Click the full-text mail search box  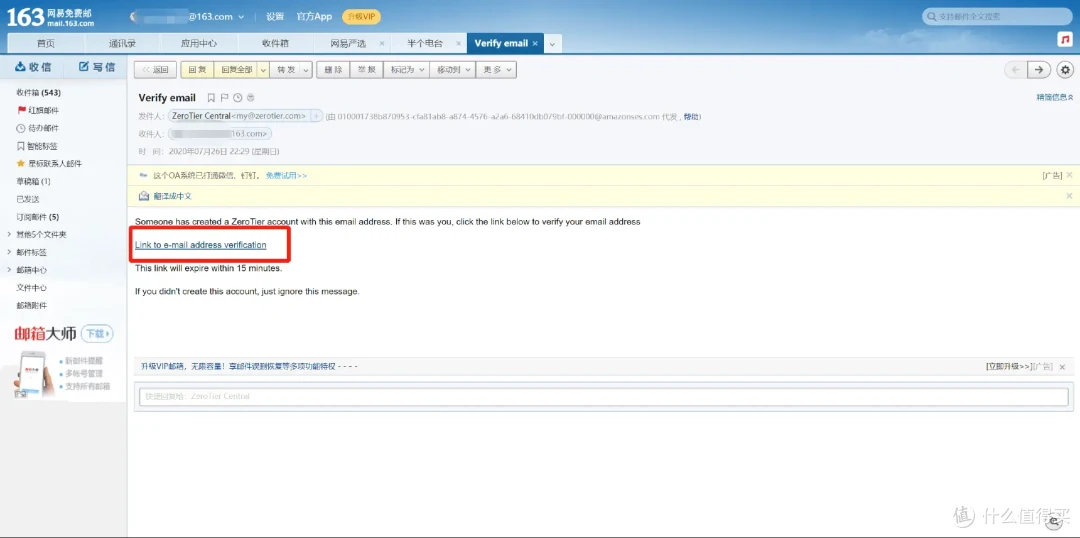998,17
